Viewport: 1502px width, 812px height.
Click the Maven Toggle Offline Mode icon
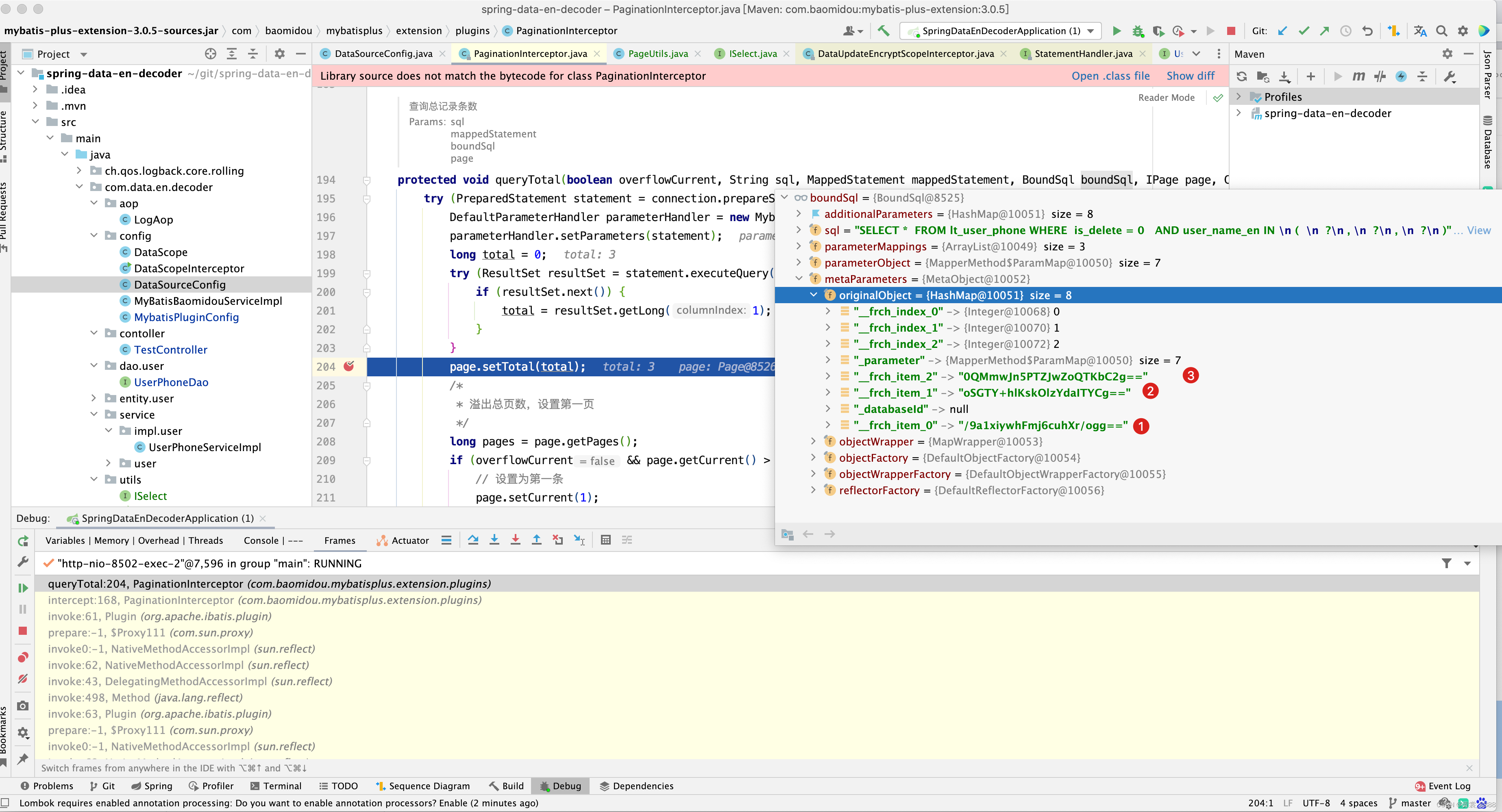point(1380,76)
